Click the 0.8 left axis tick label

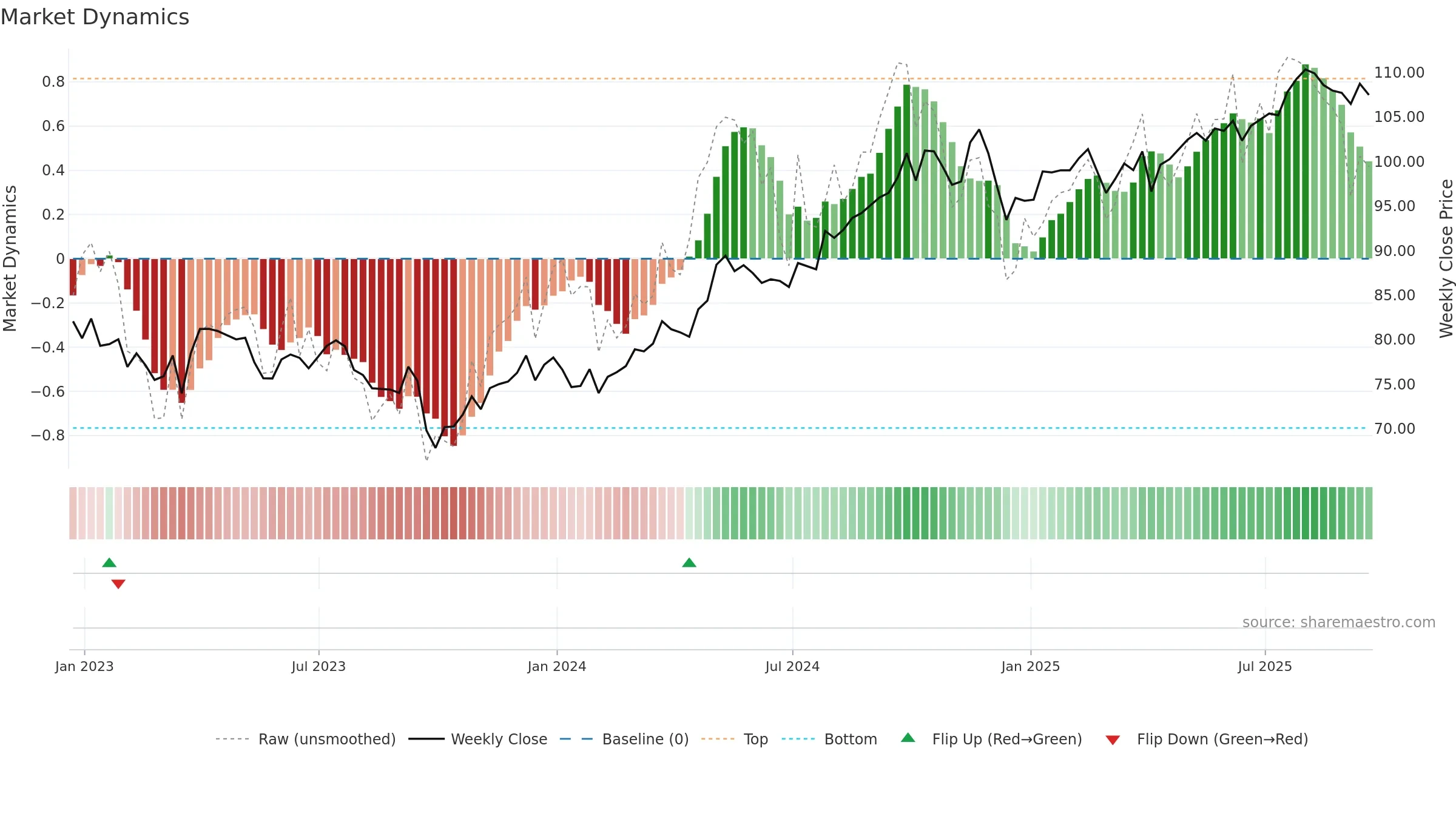coord(53,81)
